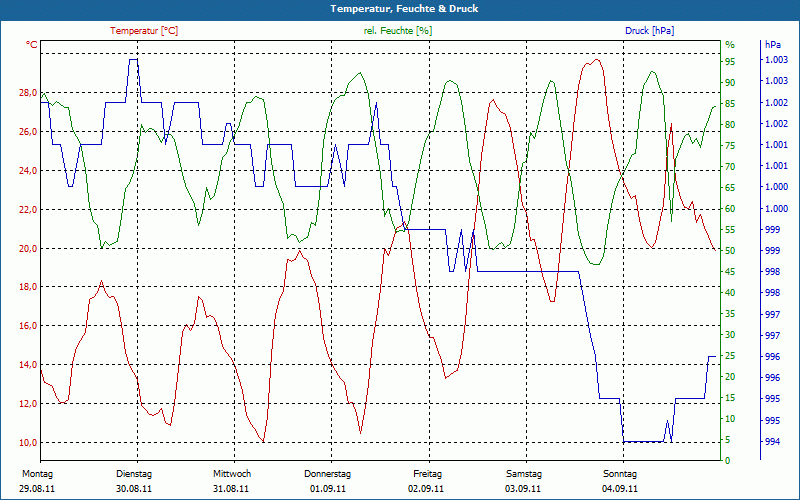Click the '25' humidity axis tick
The width and height of the screenshot is (800, 500).
tap(730, 356)
